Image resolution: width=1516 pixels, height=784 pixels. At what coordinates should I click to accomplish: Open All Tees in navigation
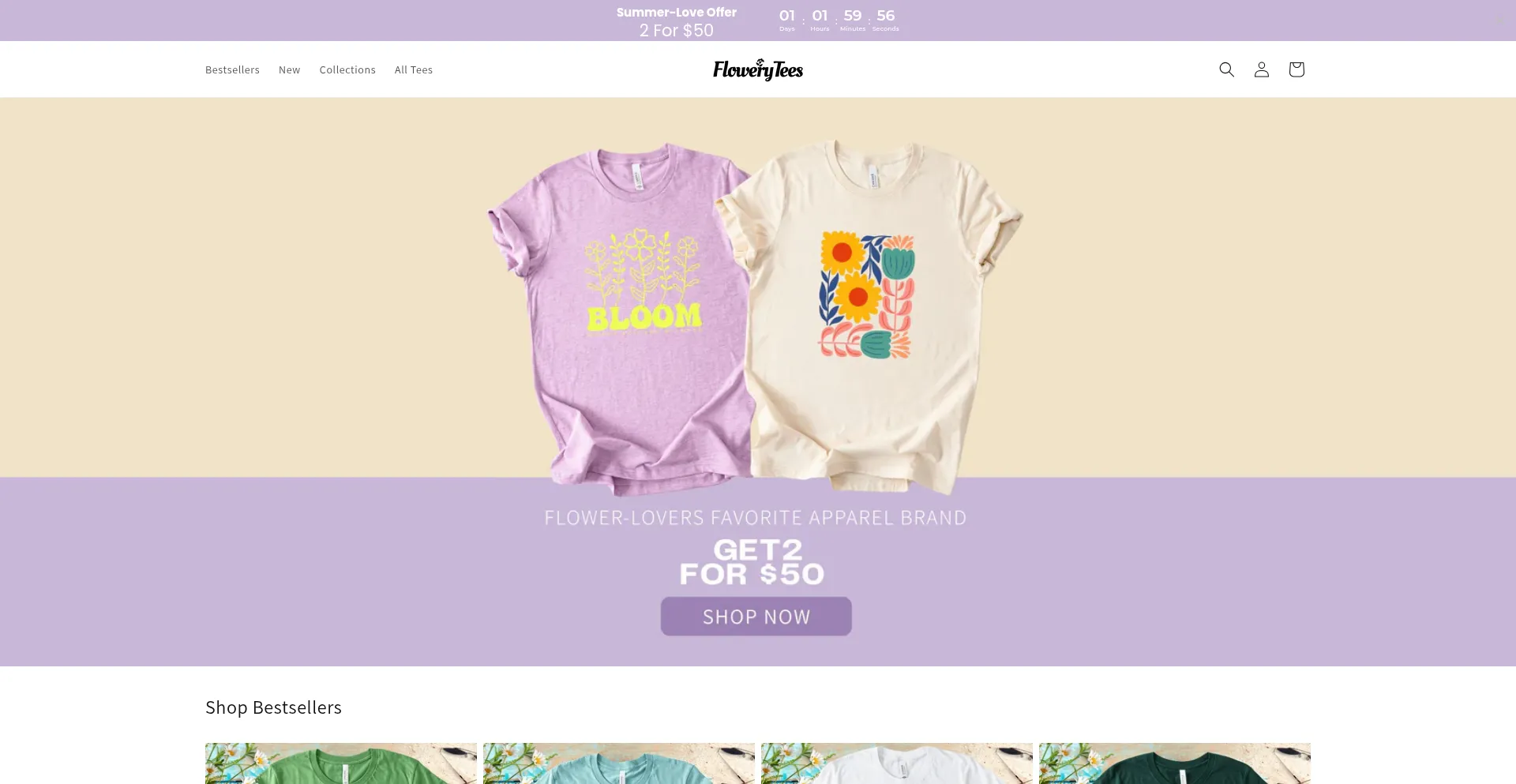point(414,69)
